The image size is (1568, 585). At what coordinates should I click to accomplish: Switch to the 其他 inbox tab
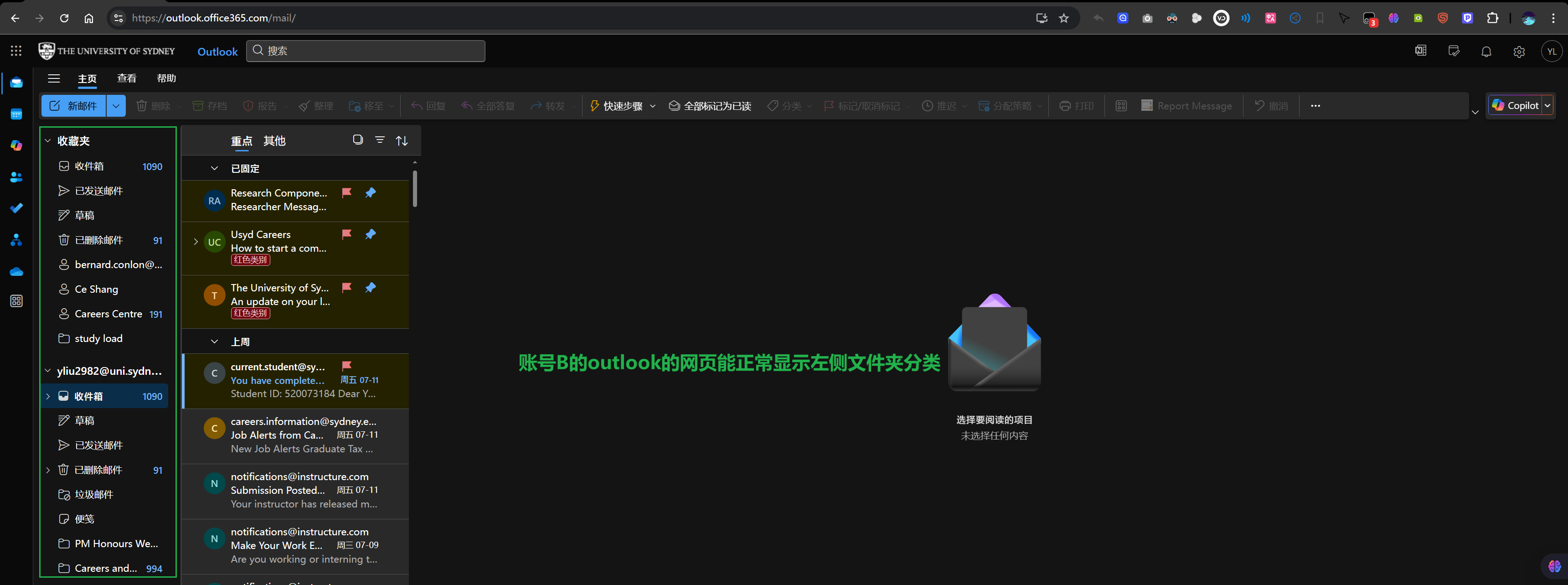pyautogui.click(x=274, y=140)
